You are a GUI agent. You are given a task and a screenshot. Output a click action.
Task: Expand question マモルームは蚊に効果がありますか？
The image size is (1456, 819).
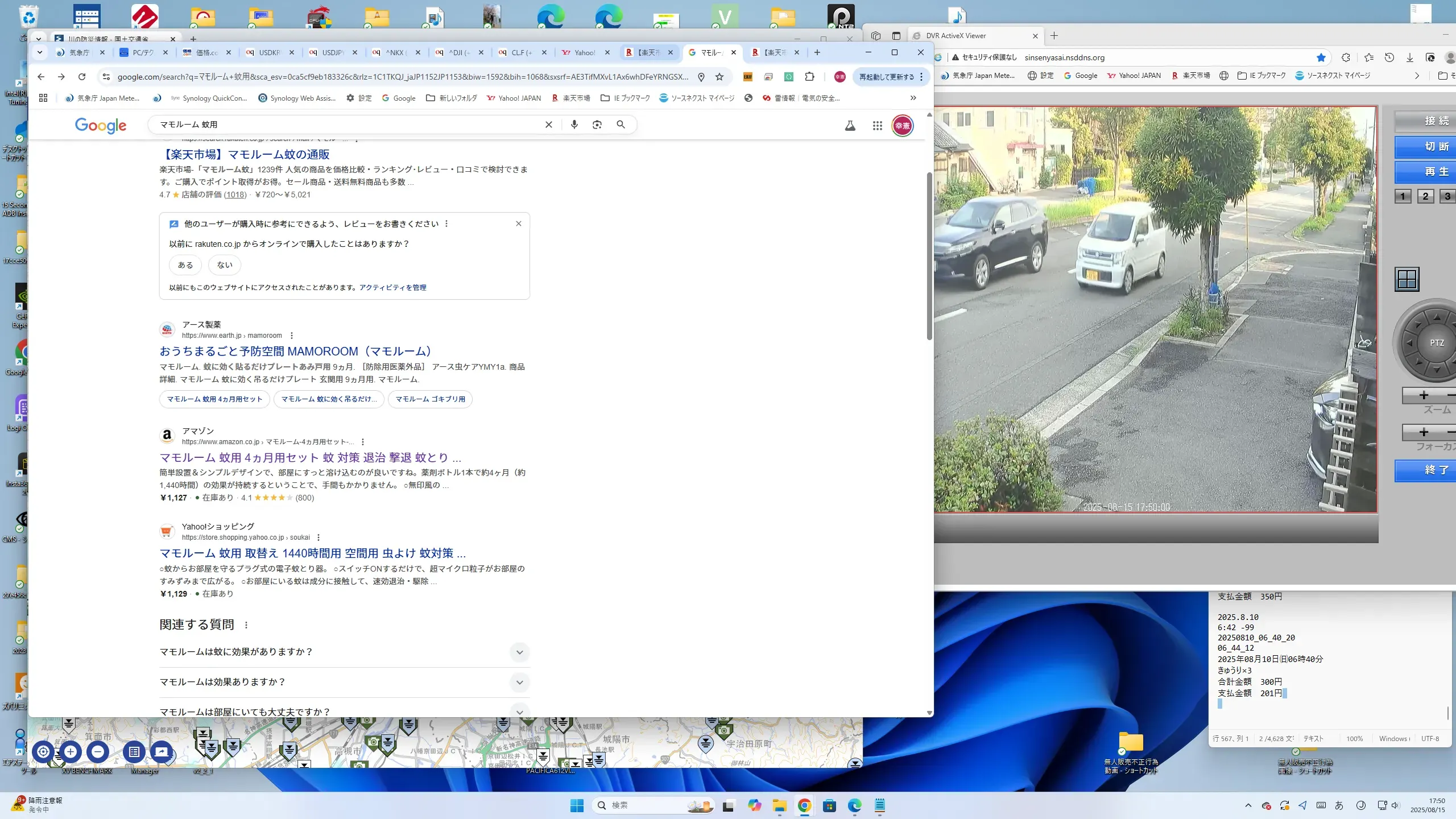point(519,652)
